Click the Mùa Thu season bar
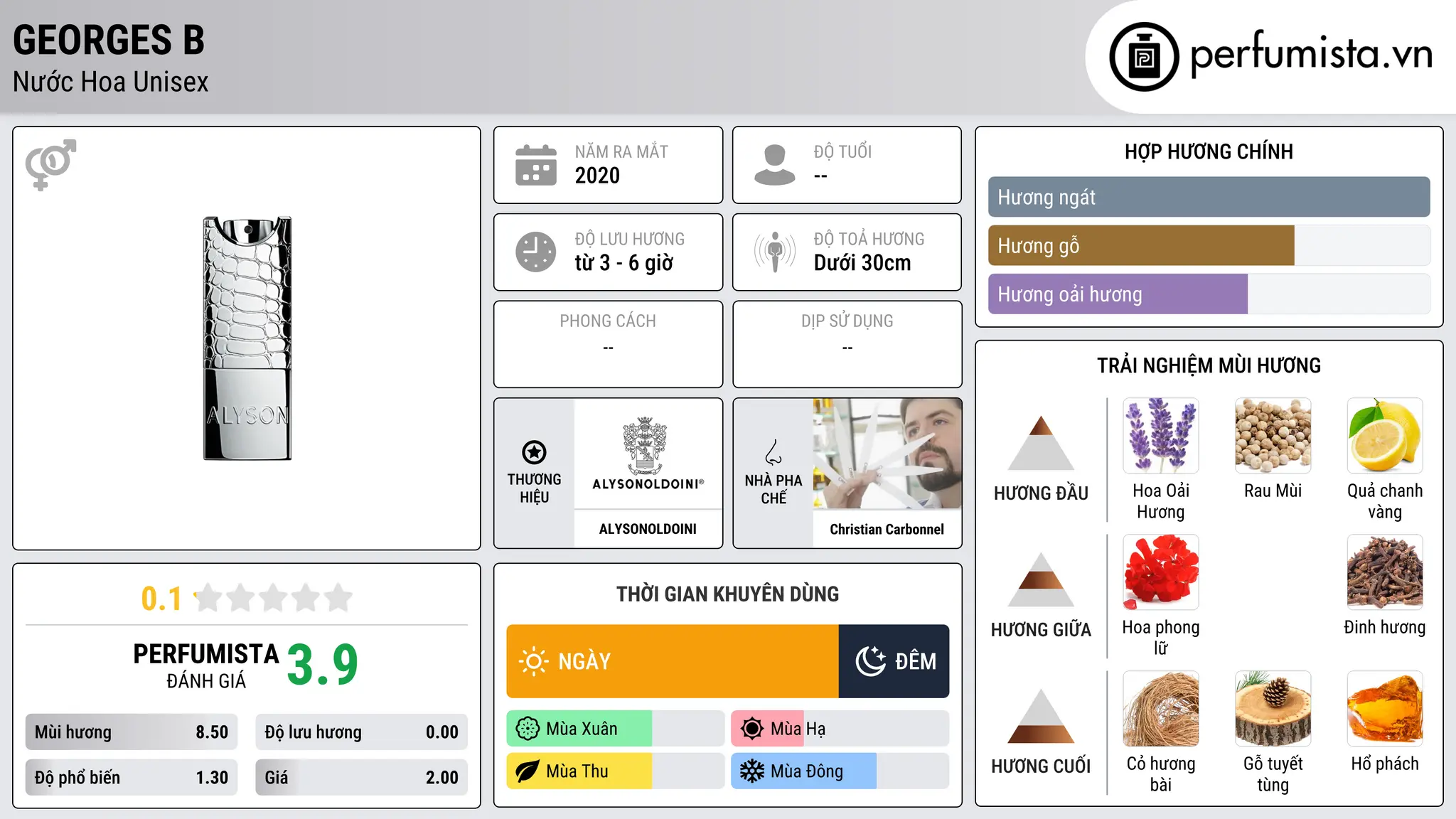The image size is (1456, 819). pos(616,771)
